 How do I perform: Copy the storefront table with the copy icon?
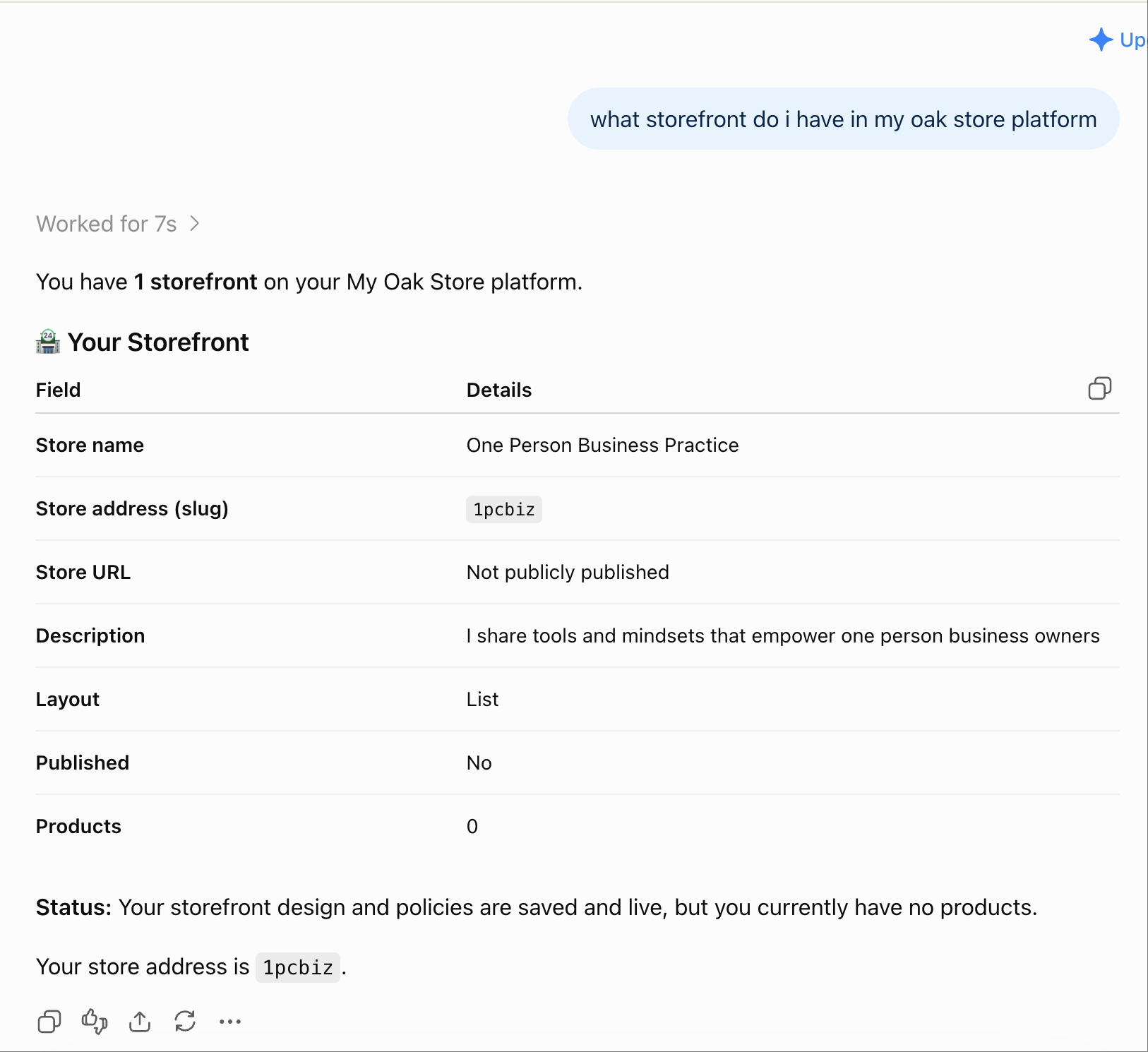(1099, 388)
